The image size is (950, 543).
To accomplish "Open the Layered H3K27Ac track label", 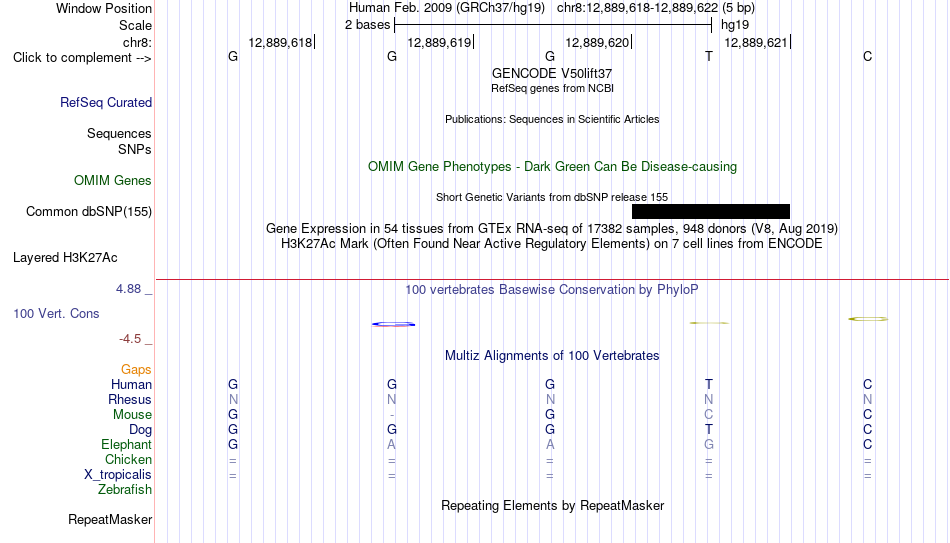I will [x=65, y=258].
